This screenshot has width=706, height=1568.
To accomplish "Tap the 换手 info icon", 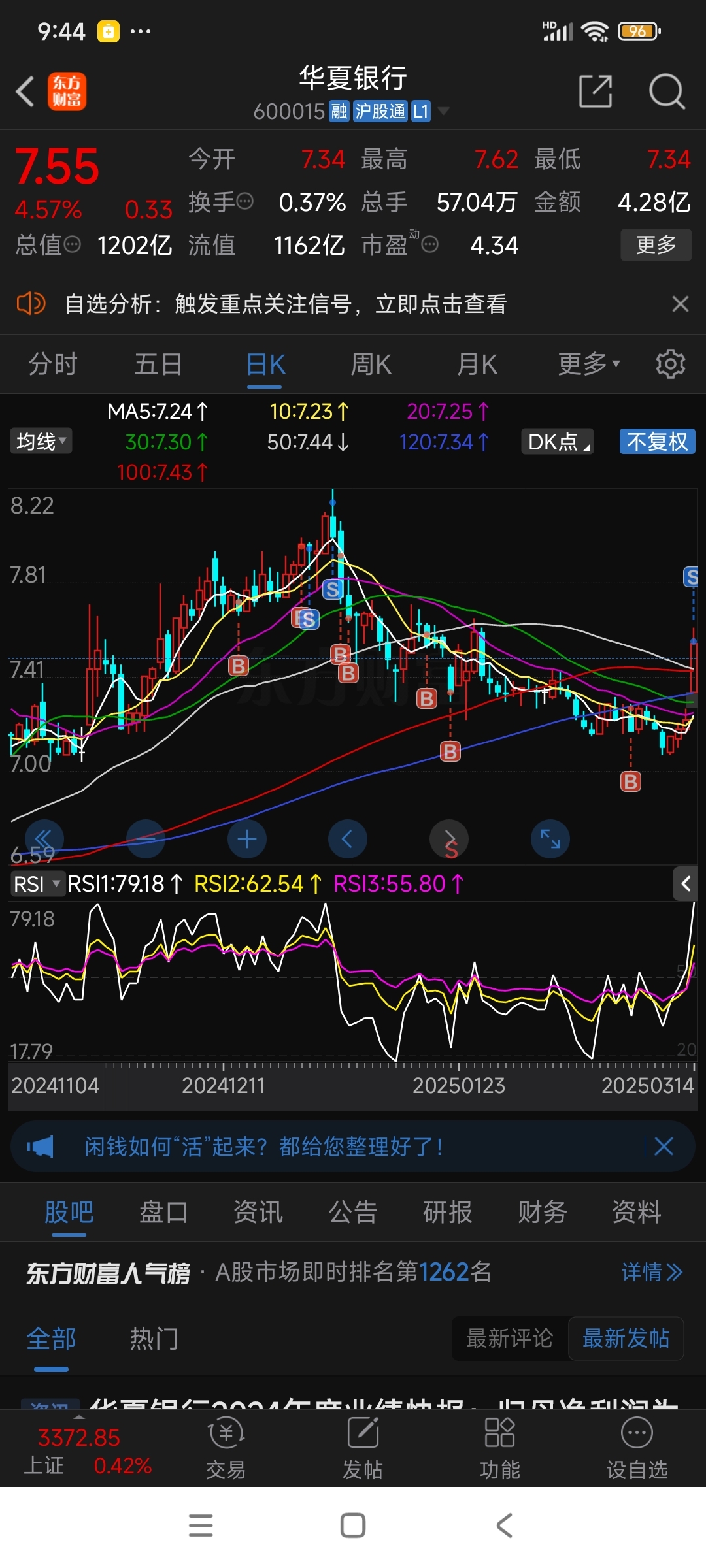I will click(x=244, y=201).
